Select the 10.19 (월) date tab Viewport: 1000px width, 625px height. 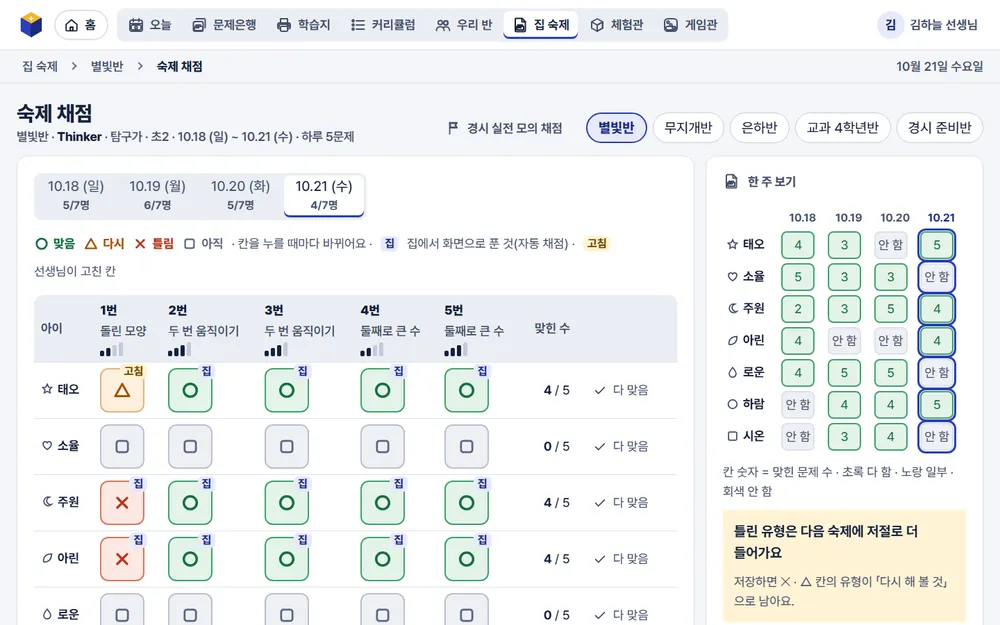158,195
